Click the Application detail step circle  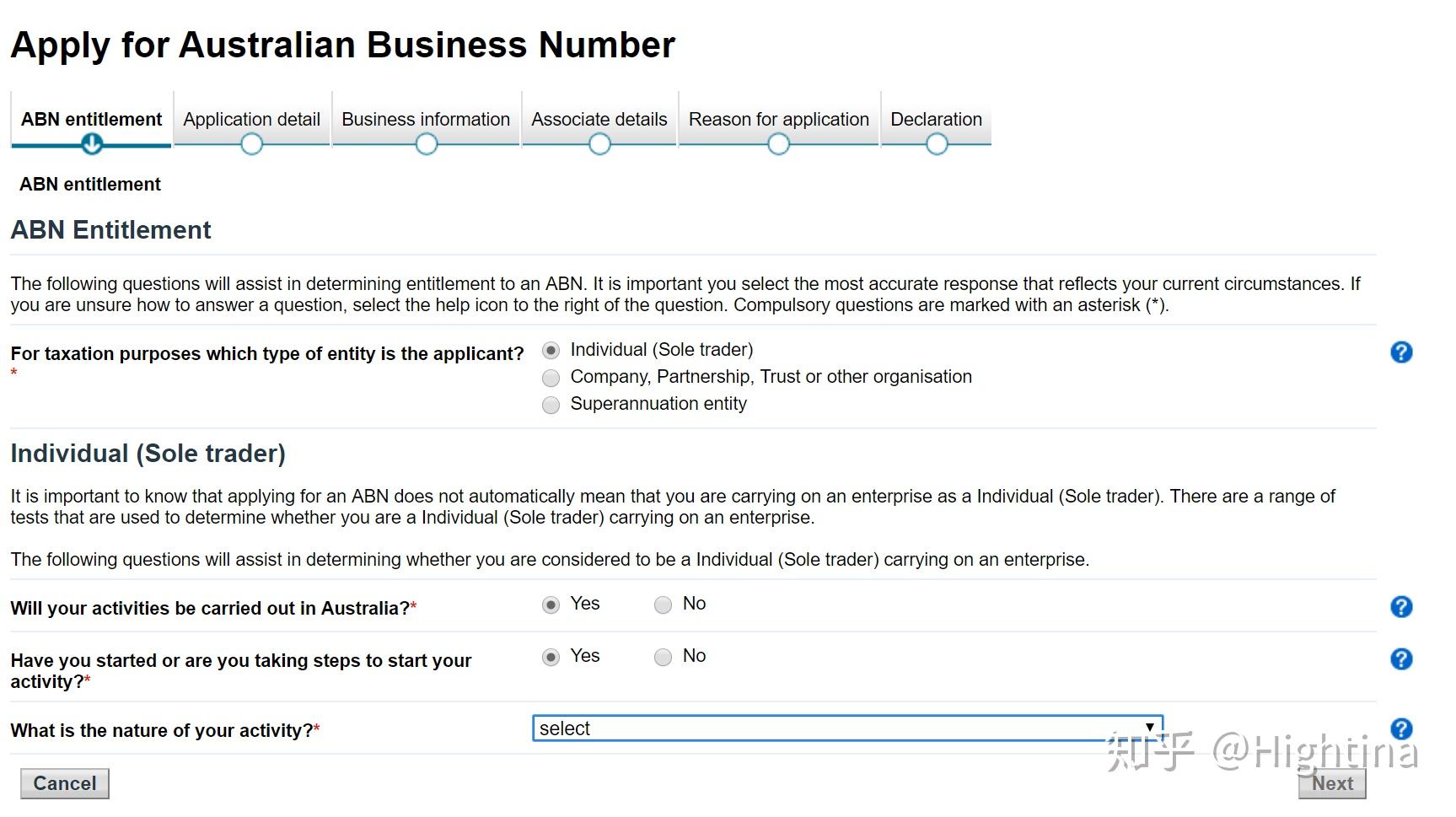pos(251,144)
